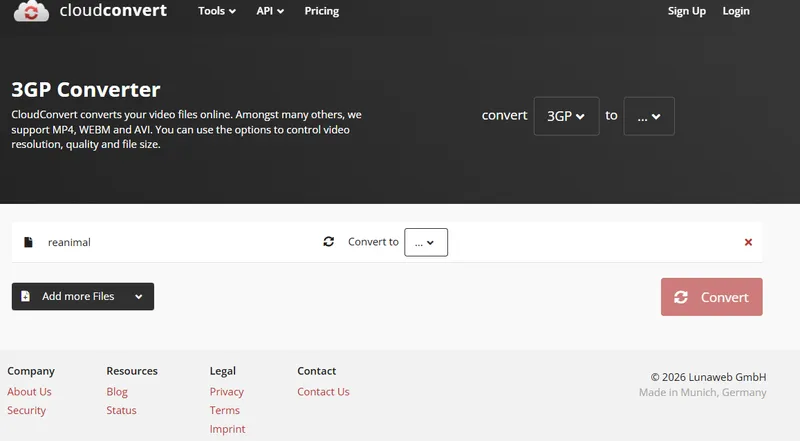Screen dimensions: 800x441
Task: Open the Contact Us link
Action: (323, 391)
